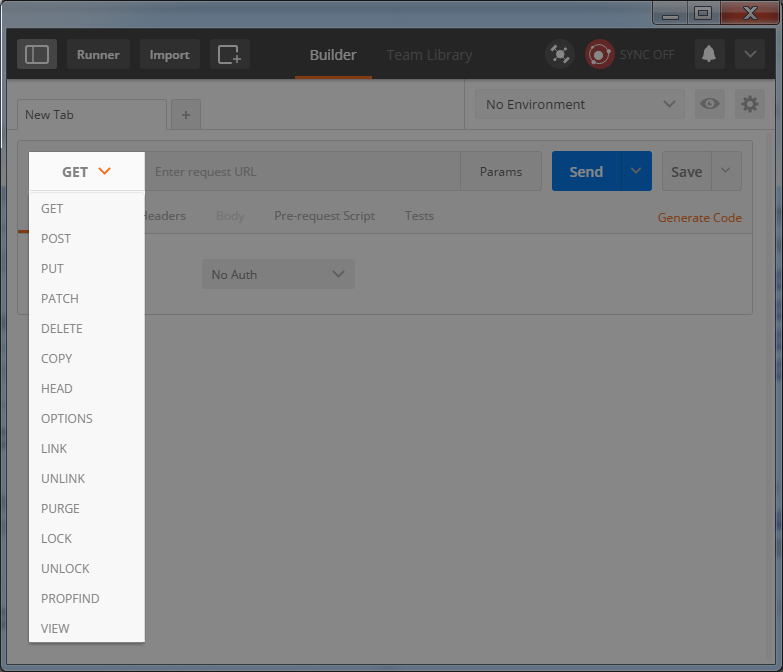The image size is (783, 672).
Task: Open the interceptor satellite icon
Action: tap(560, 54)
